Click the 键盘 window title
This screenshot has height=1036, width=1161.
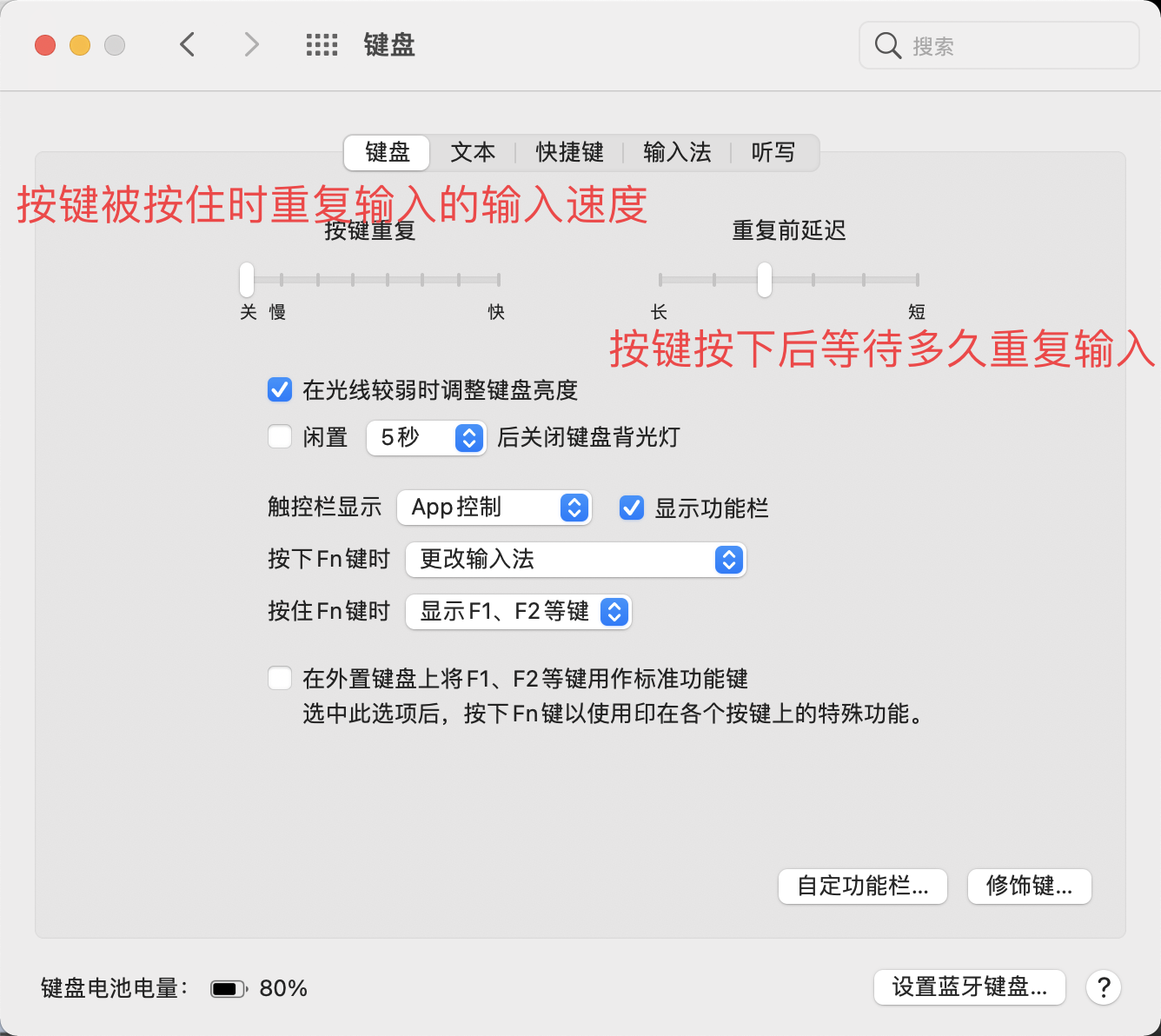pyautogui.click(x=389, y=45)
